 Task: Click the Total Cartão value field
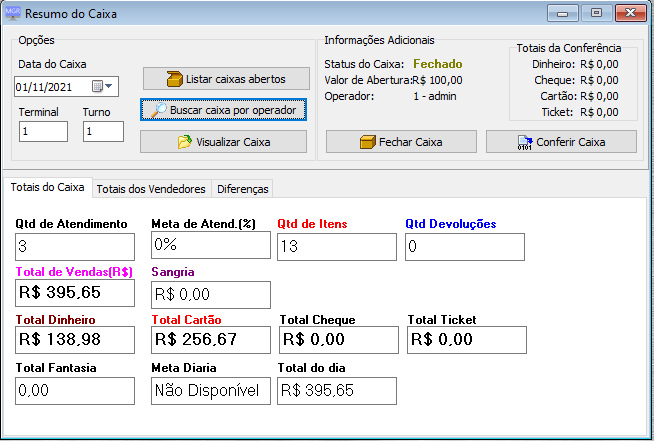[x=211, y=340]
